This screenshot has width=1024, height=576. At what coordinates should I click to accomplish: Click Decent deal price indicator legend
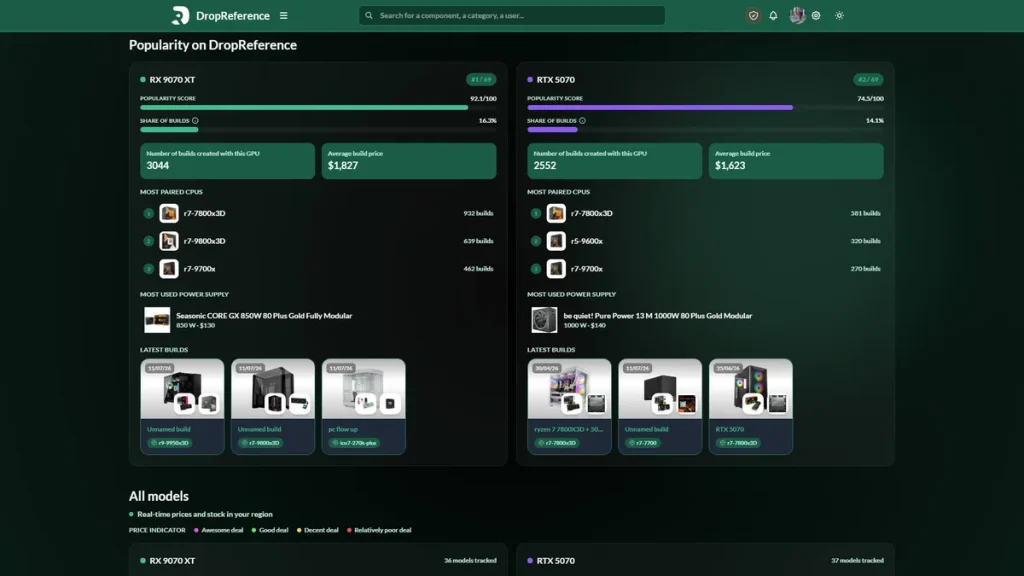[317, 530]
